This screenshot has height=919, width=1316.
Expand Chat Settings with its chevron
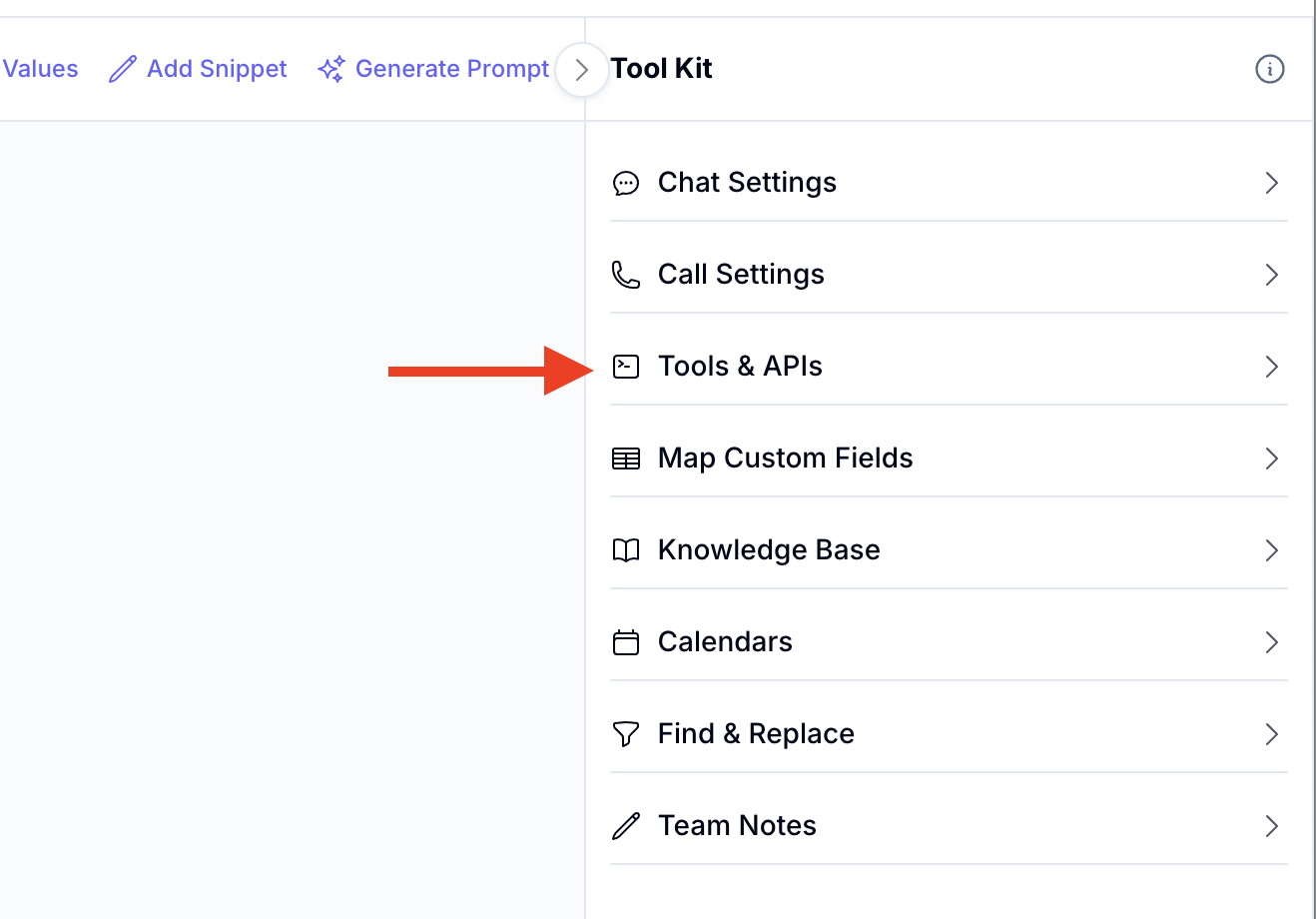(1271, 183)
